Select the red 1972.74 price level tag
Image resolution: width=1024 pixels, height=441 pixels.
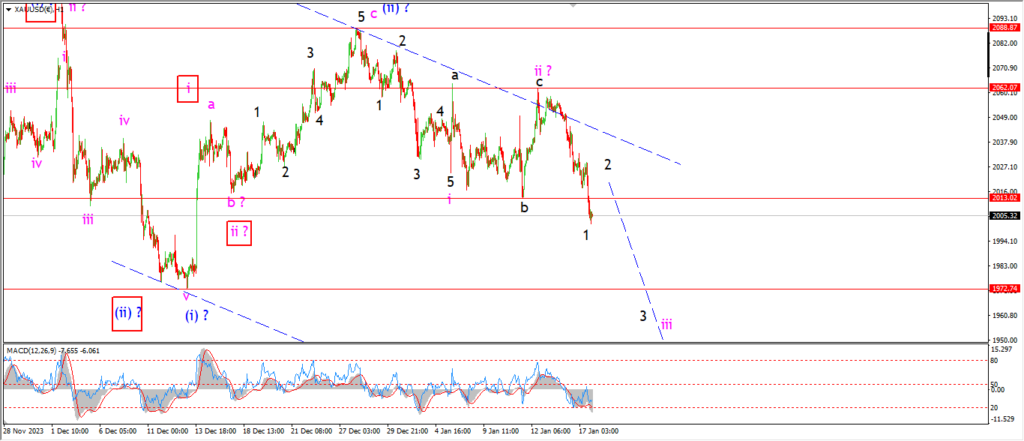click(1006, 288)
